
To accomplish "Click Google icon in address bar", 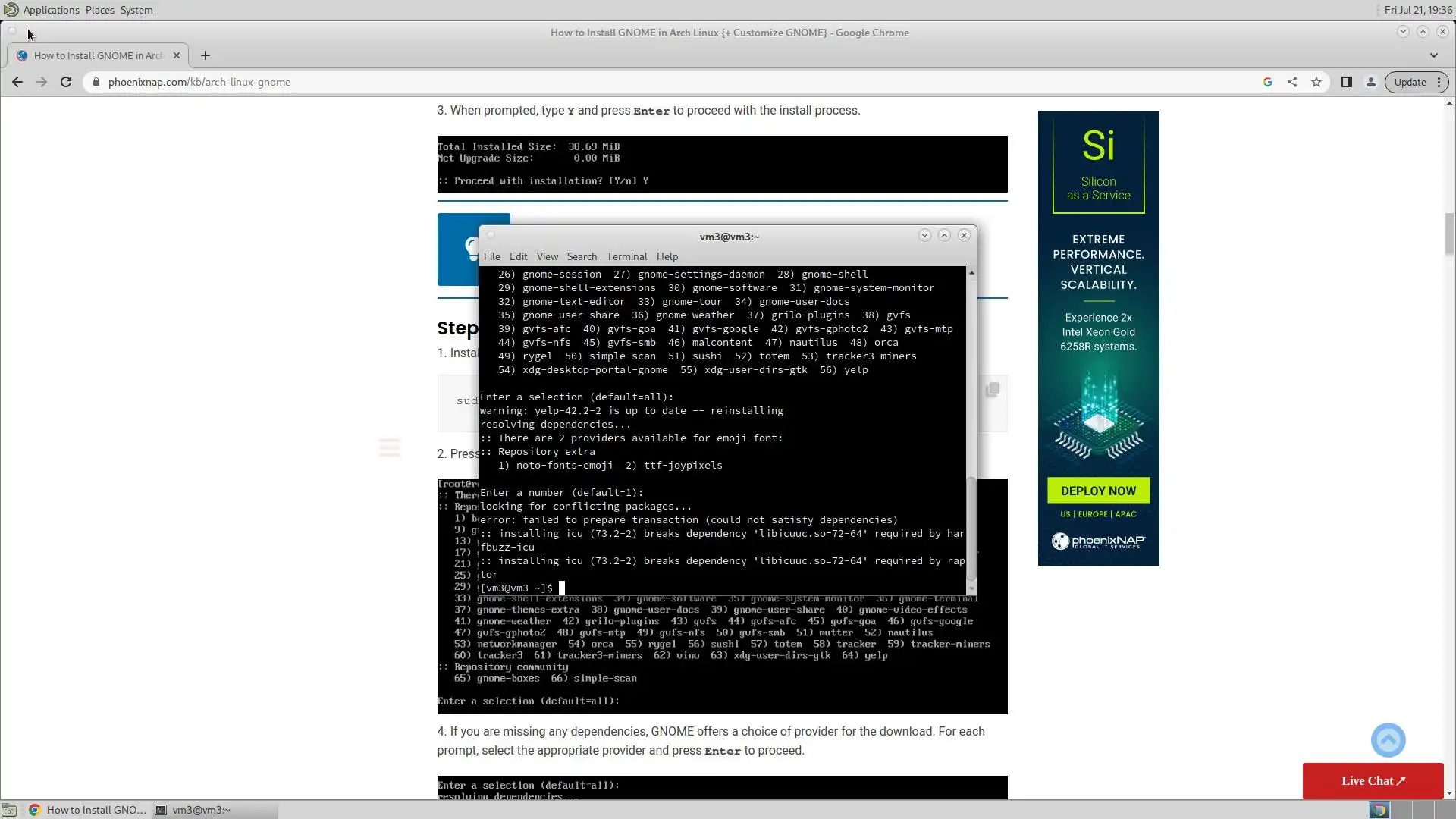I will click(1268, 82).
